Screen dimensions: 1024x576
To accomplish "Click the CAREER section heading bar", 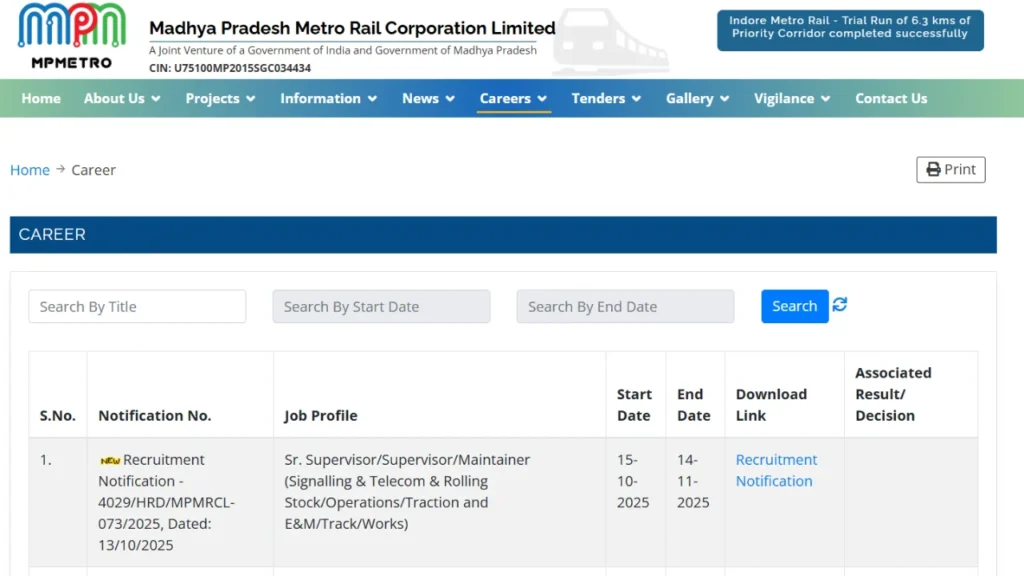I will pos(503,234).
